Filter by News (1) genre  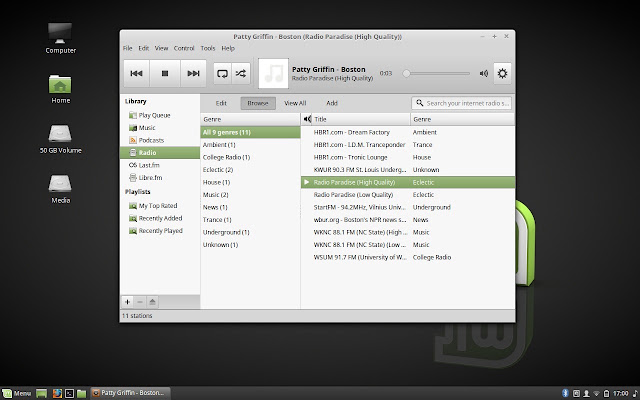click(x=250, y=207)
